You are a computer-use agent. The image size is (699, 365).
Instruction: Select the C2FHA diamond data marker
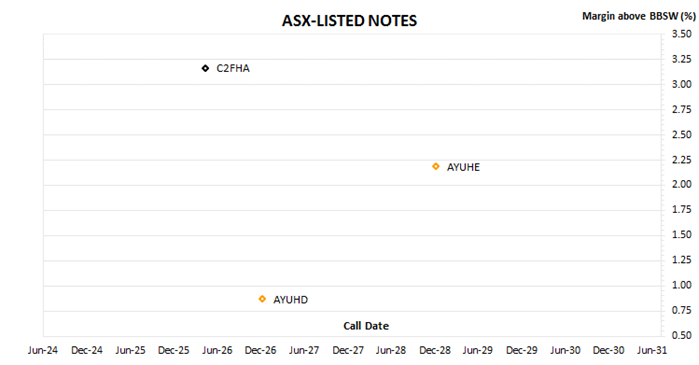pos(205,68)
